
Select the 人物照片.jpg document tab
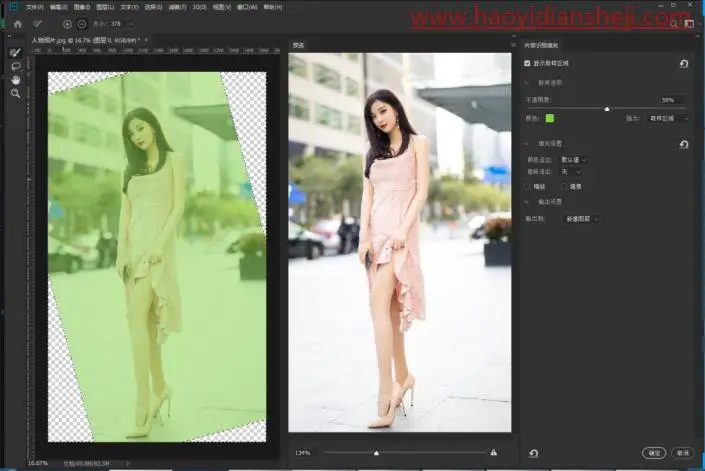click(x=85, y=40)
